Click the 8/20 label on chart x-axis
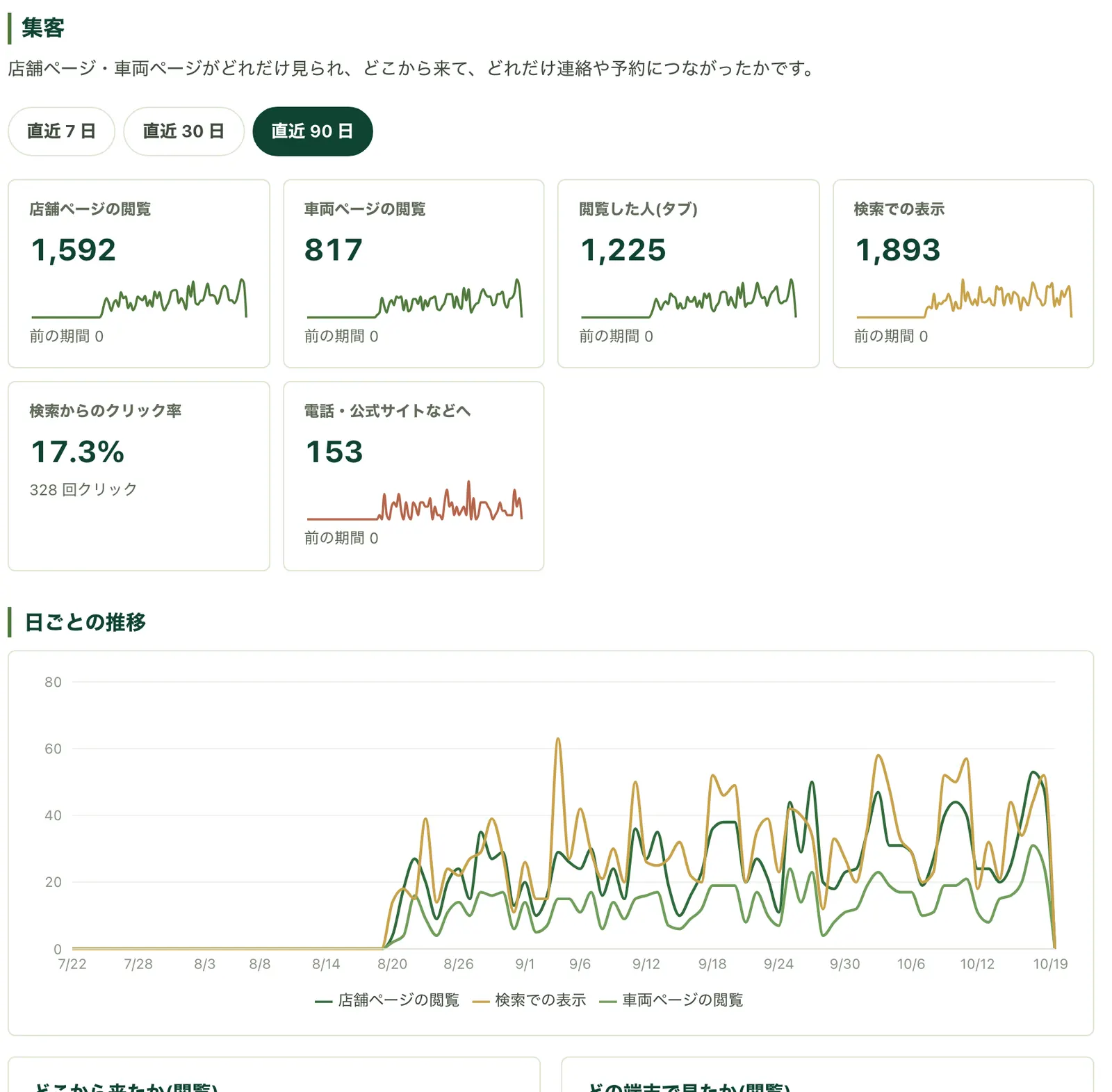The width and height of the screenshot is (1112, 1092). 392,964
